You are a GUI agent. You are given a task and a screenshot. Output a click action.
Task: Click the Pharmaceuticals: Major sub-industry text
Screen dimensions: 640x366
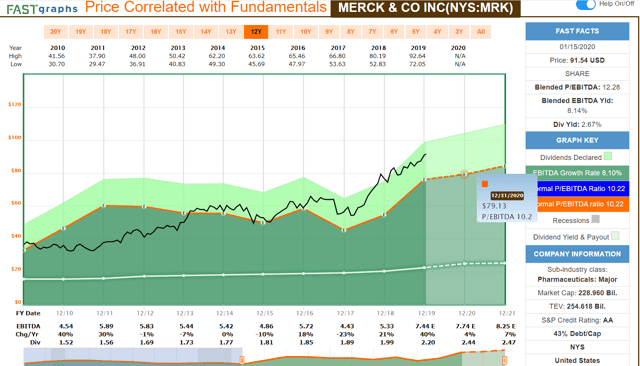577,279
